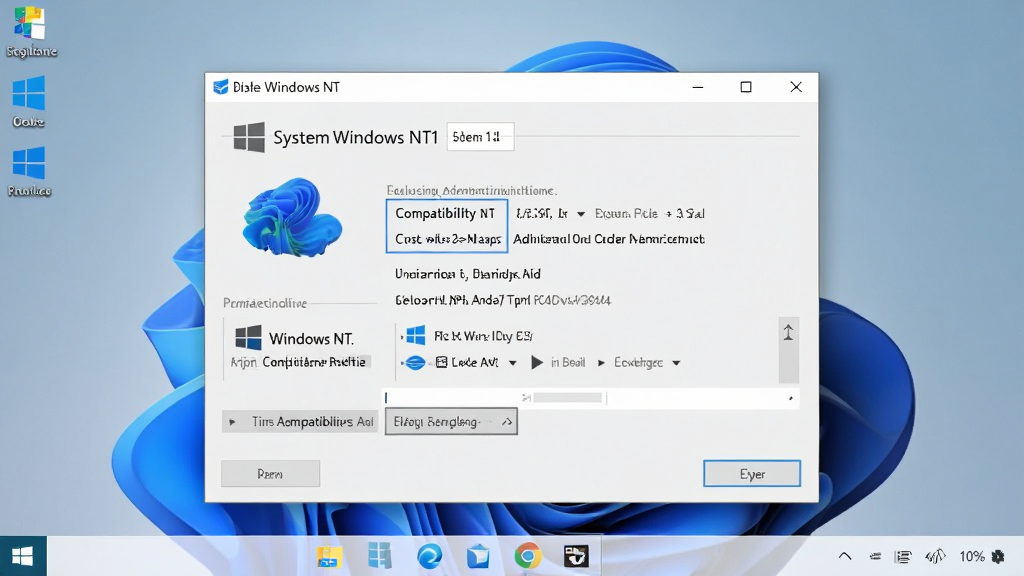
Task: Open the Eoxtelgee dropdown arrow
Action: [x=677, y=363]
